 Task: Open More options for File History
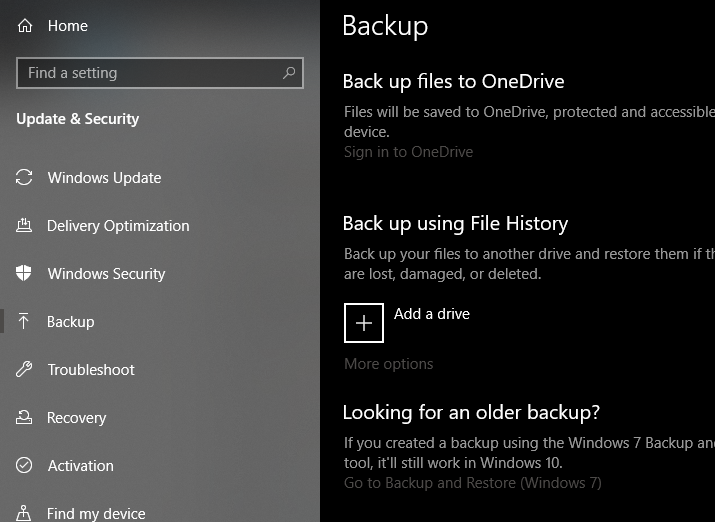click(389, 364)
